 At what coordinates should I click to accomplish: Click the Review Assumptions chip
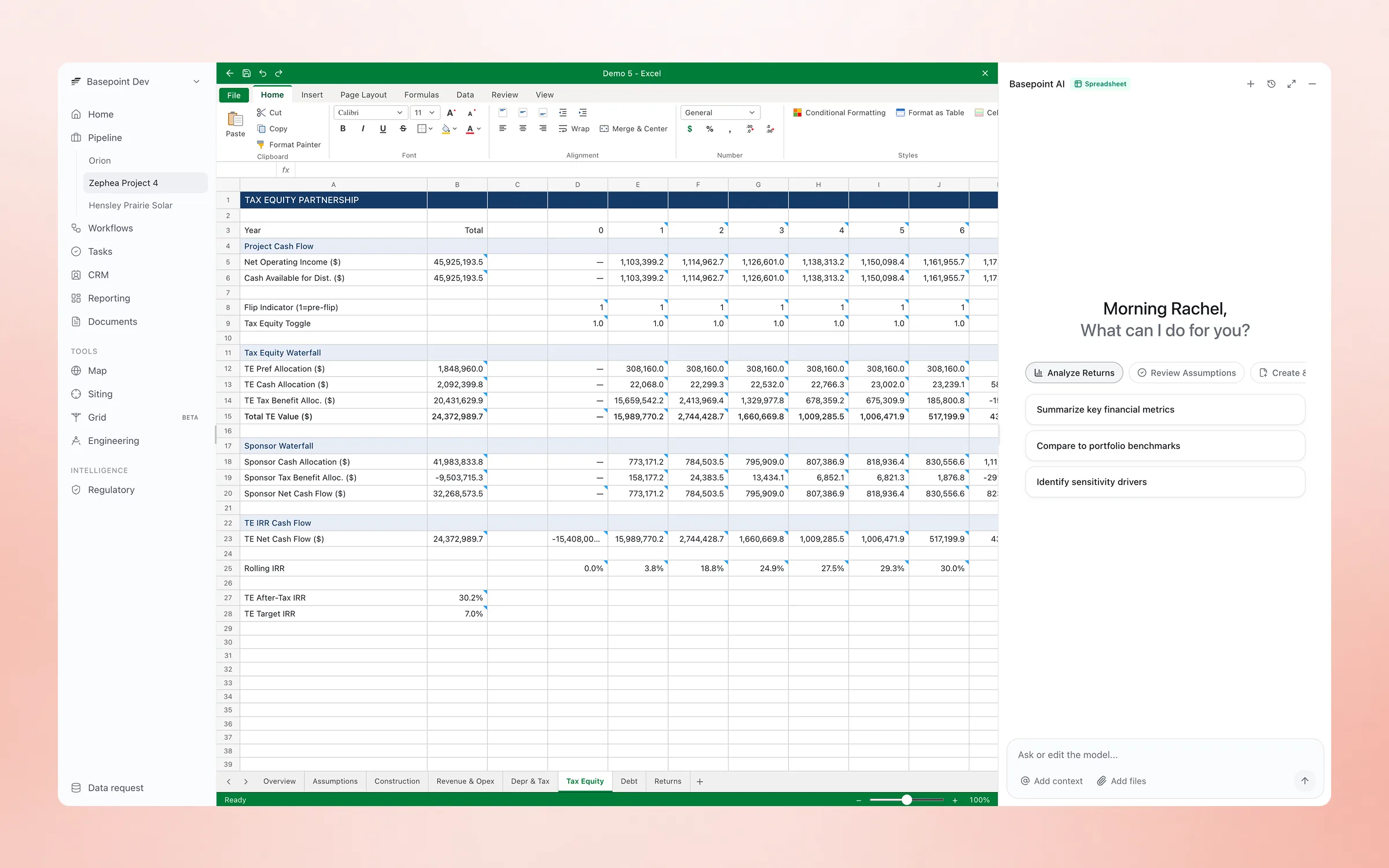(1186, 373)
